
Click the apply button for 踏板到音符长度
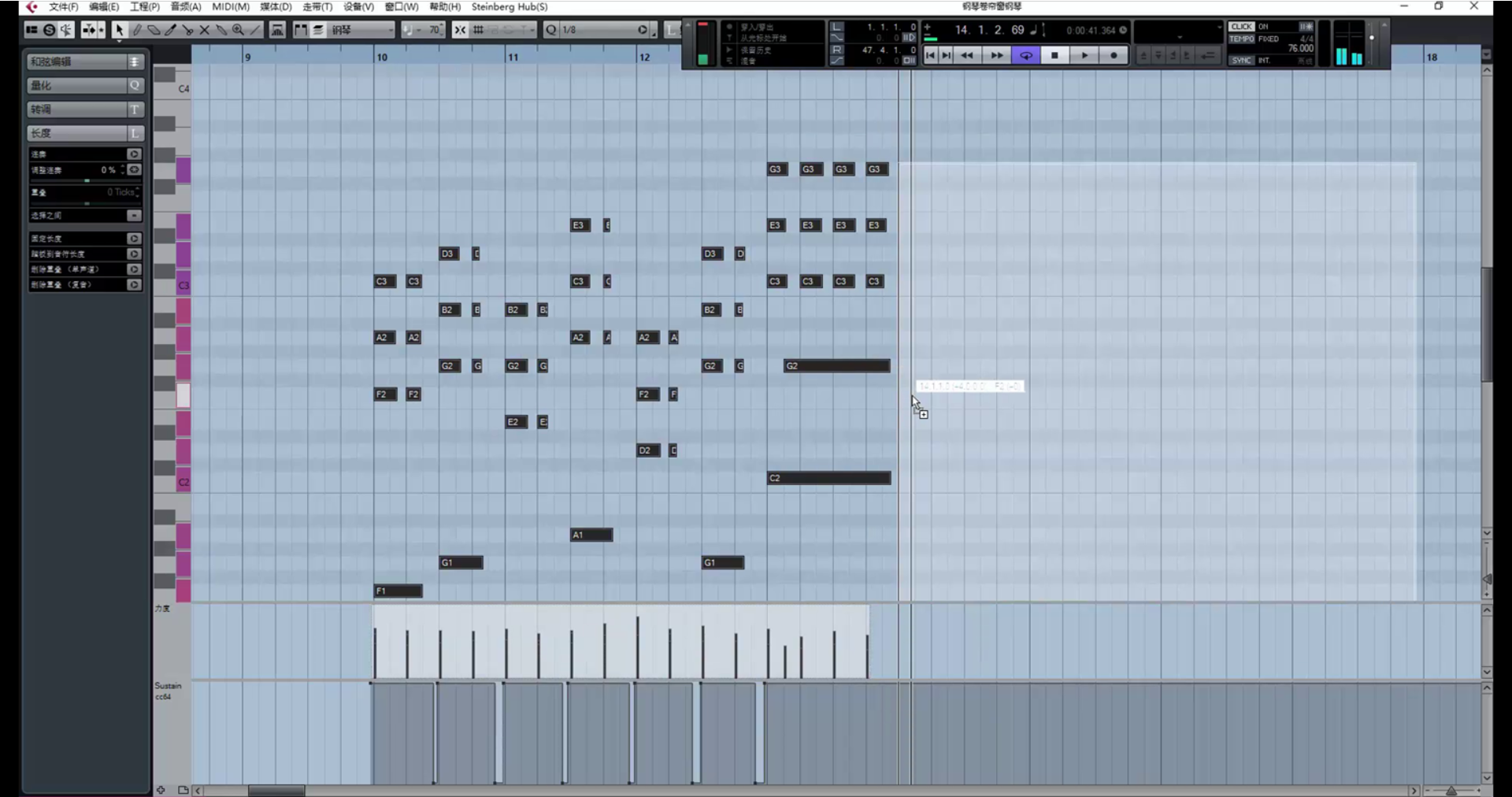pyautogui.click(x=134, y=254)
